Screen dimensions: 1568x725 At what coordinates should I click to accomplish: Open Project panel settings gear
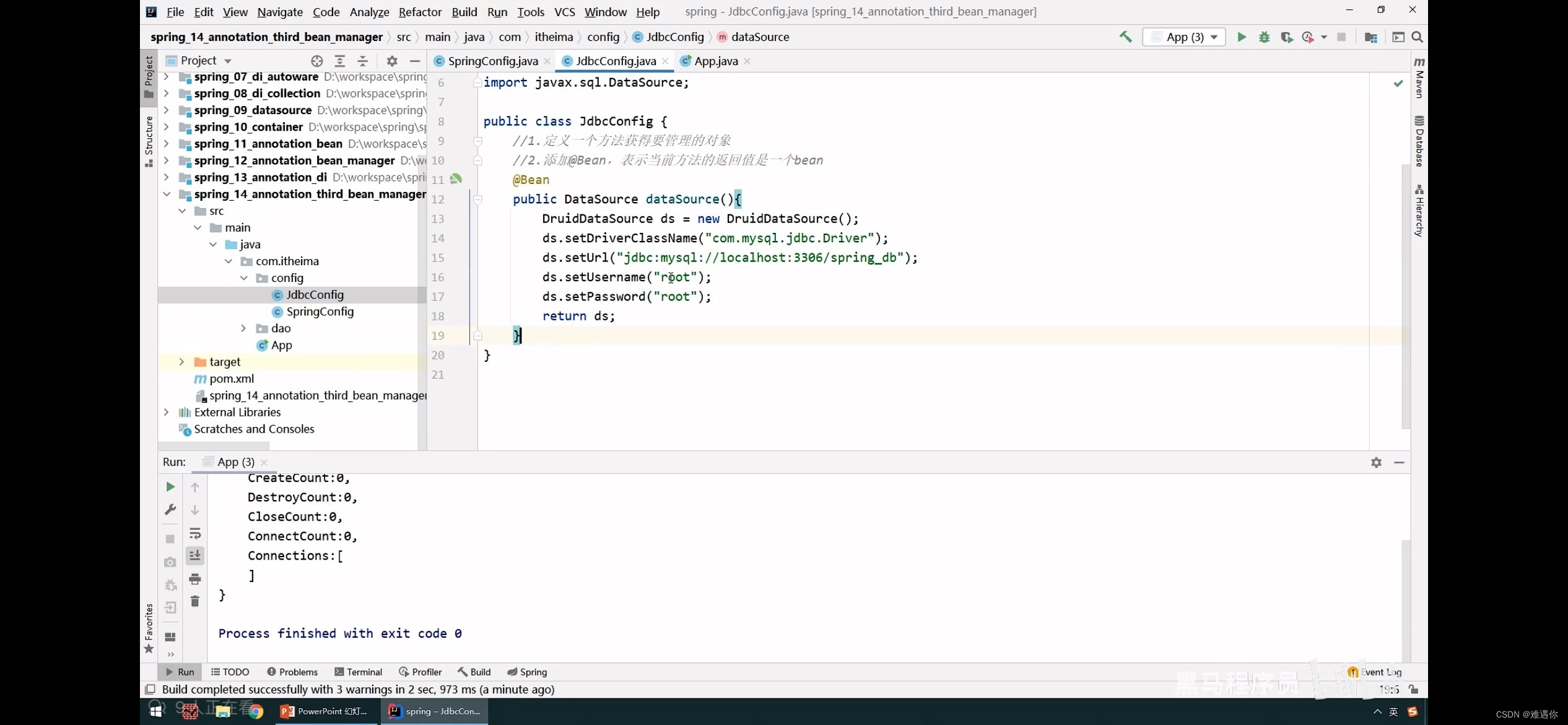point(392,61)
